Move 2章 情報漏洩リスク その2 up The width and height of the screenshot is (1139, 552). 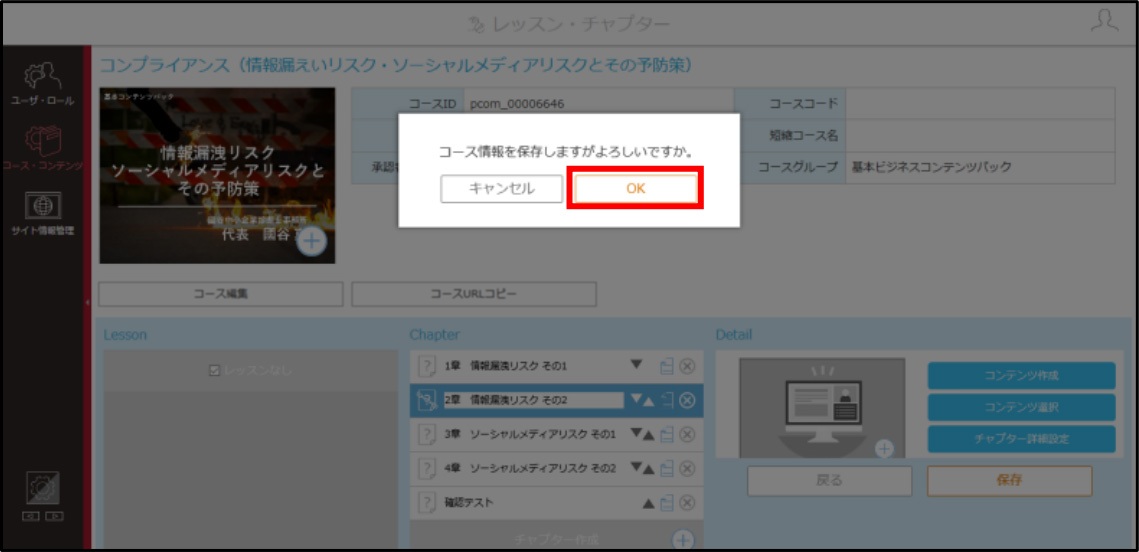click(x=649, y=401)
